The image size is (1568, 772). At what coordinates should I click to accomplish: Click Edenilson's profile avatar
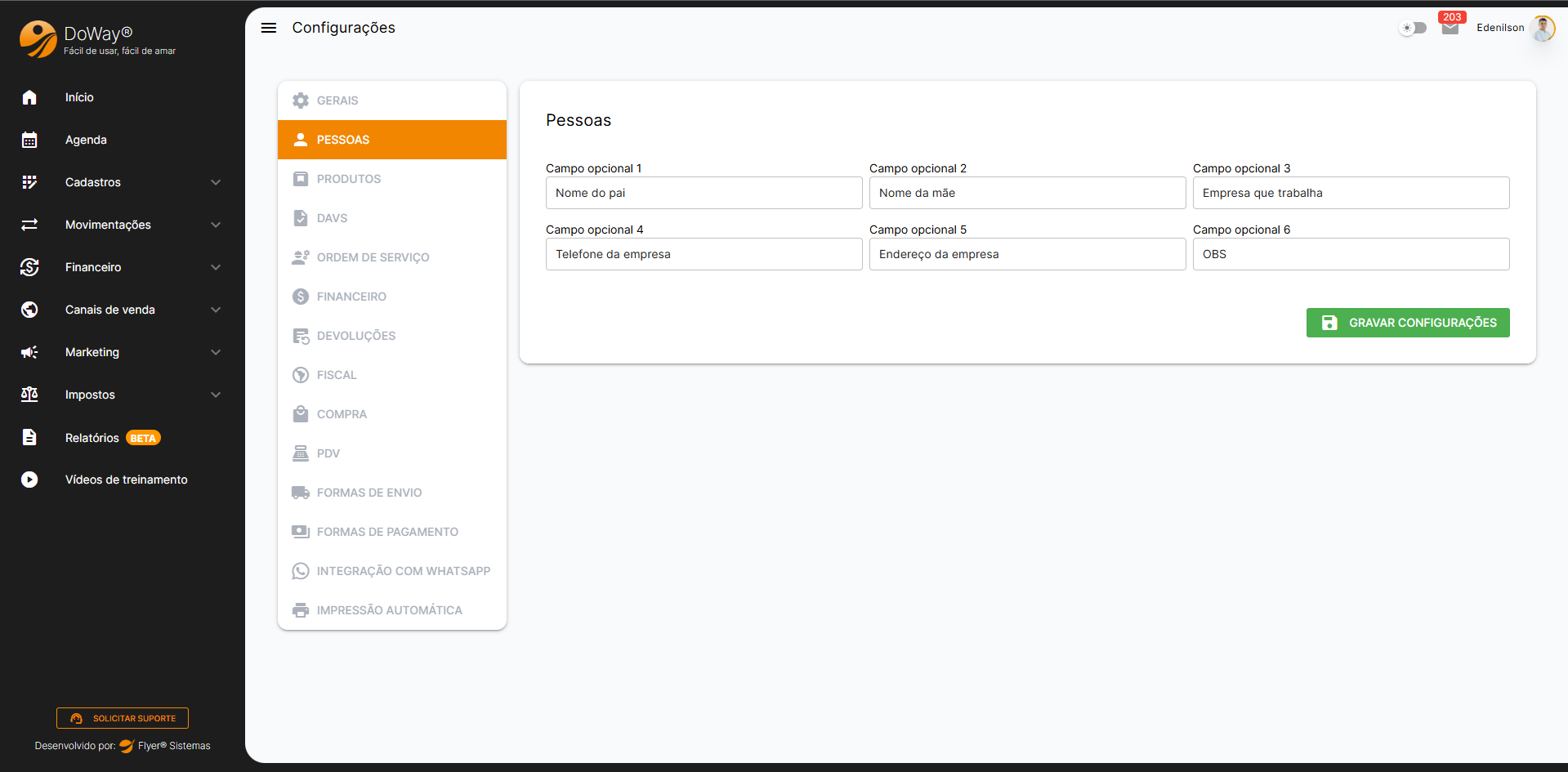1543,28
